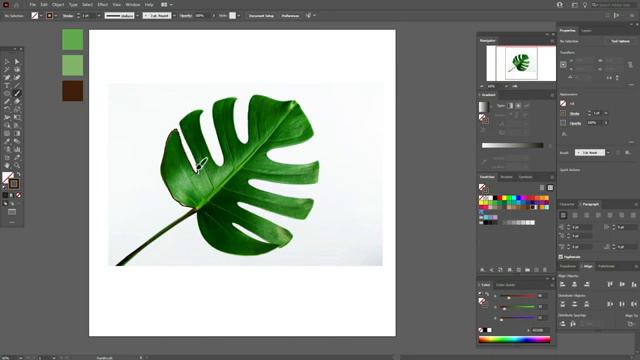The width and height of the screenshot is (640, 360).
Task: Set paint to None in toolbar
Action: click(x=18, y=195)
